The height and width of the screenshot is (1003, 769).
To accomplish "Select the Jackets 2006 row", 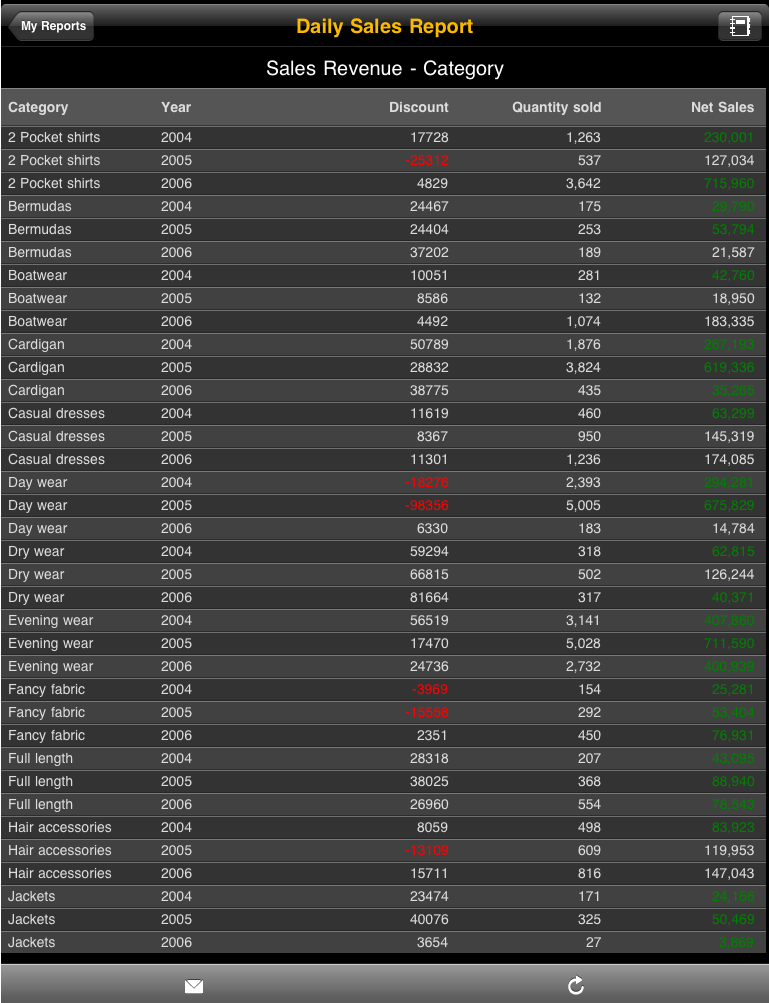I will [x=384, y=942].
